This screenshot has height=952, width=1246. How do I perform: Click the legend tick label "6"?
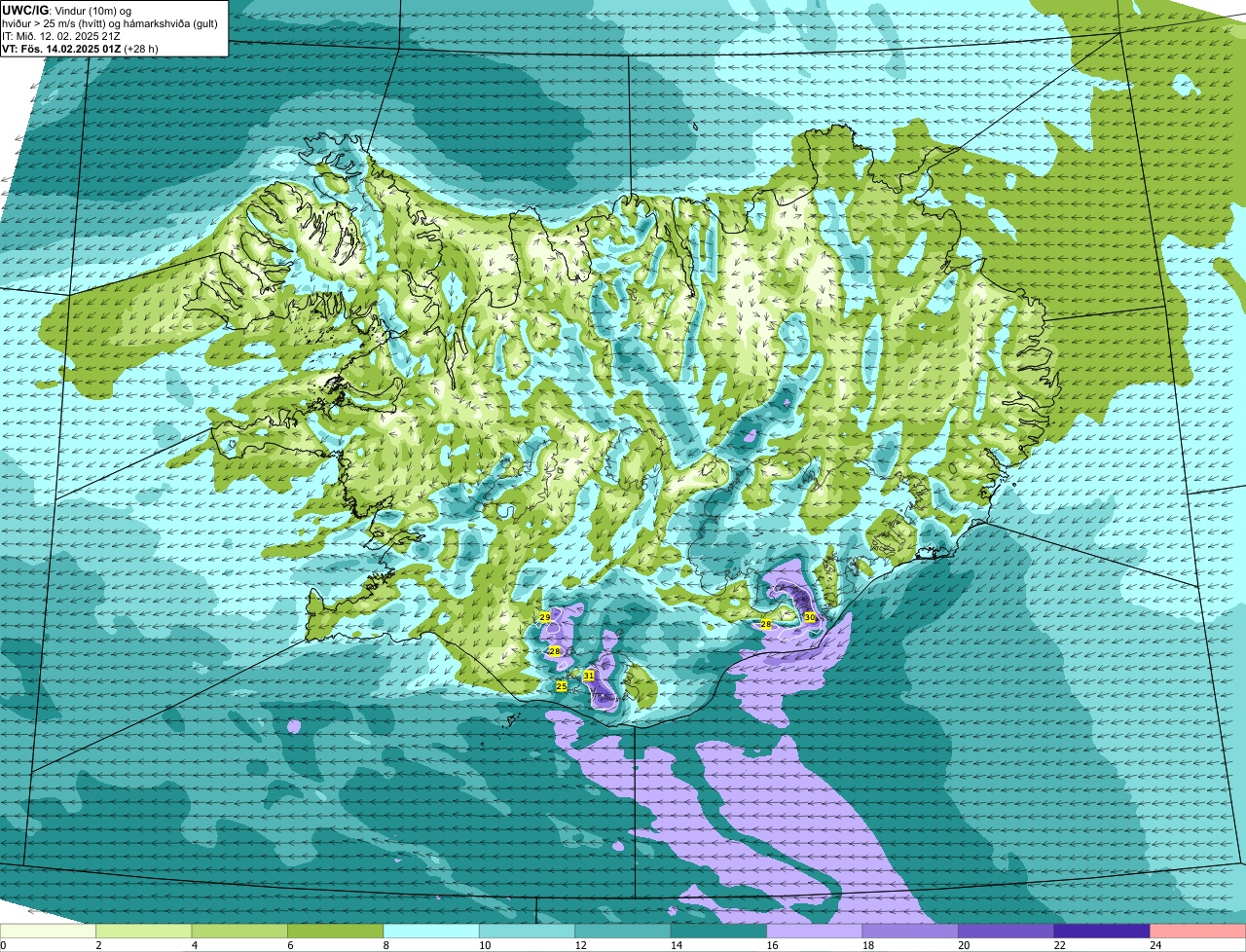pyautogui.click(x=289, y=945)
